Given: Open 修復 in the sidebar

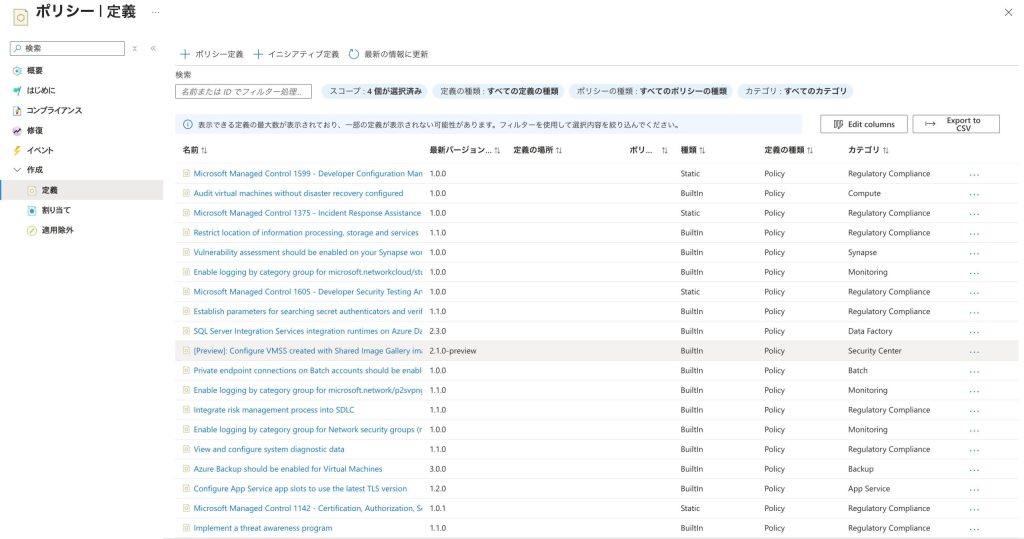Looking at the screenshot, I should coord(34,130).
